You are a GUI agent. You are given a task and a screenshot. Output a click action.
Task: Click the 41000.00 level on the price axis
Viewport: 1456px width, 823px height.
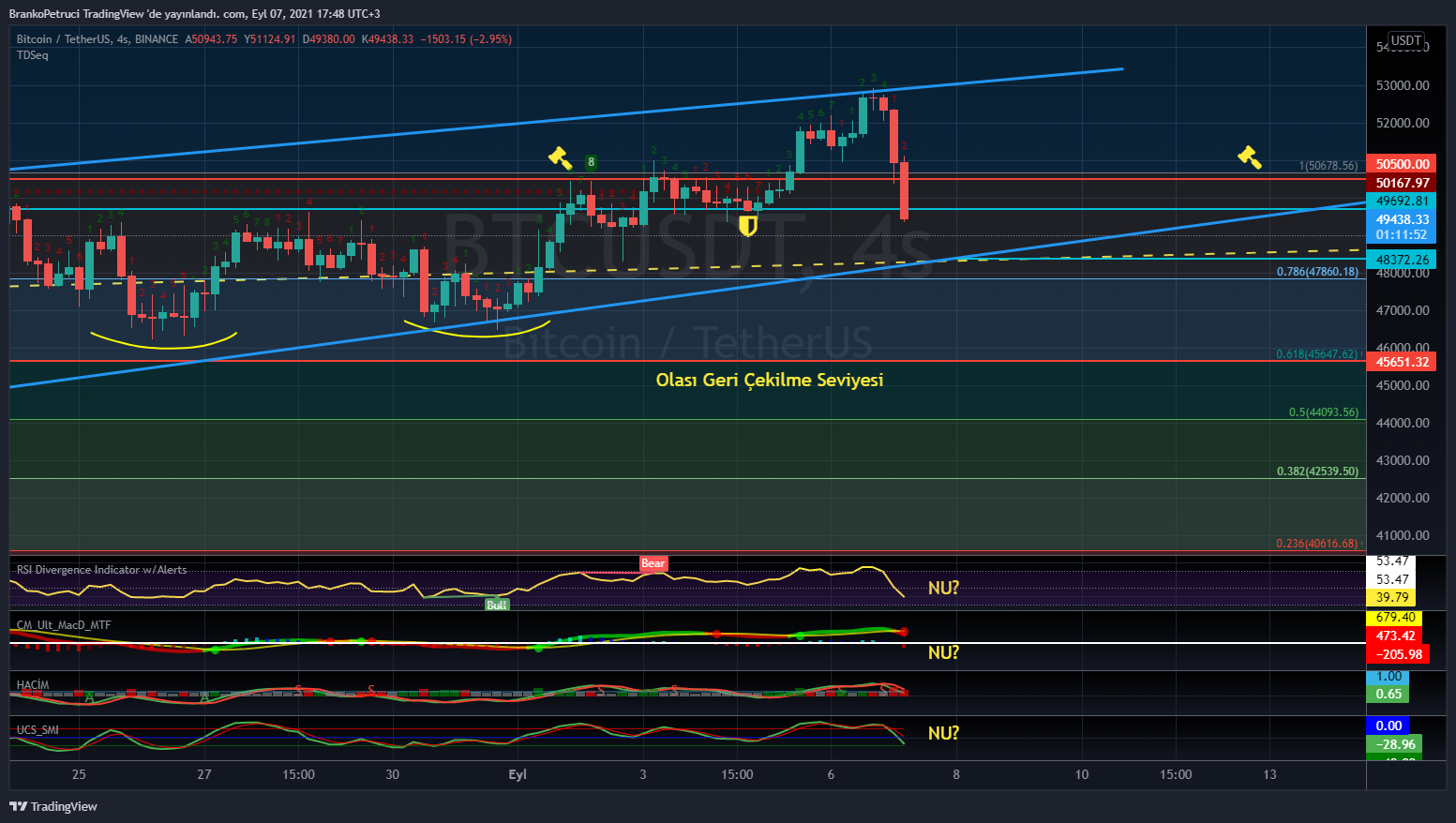coord(1403,535)
